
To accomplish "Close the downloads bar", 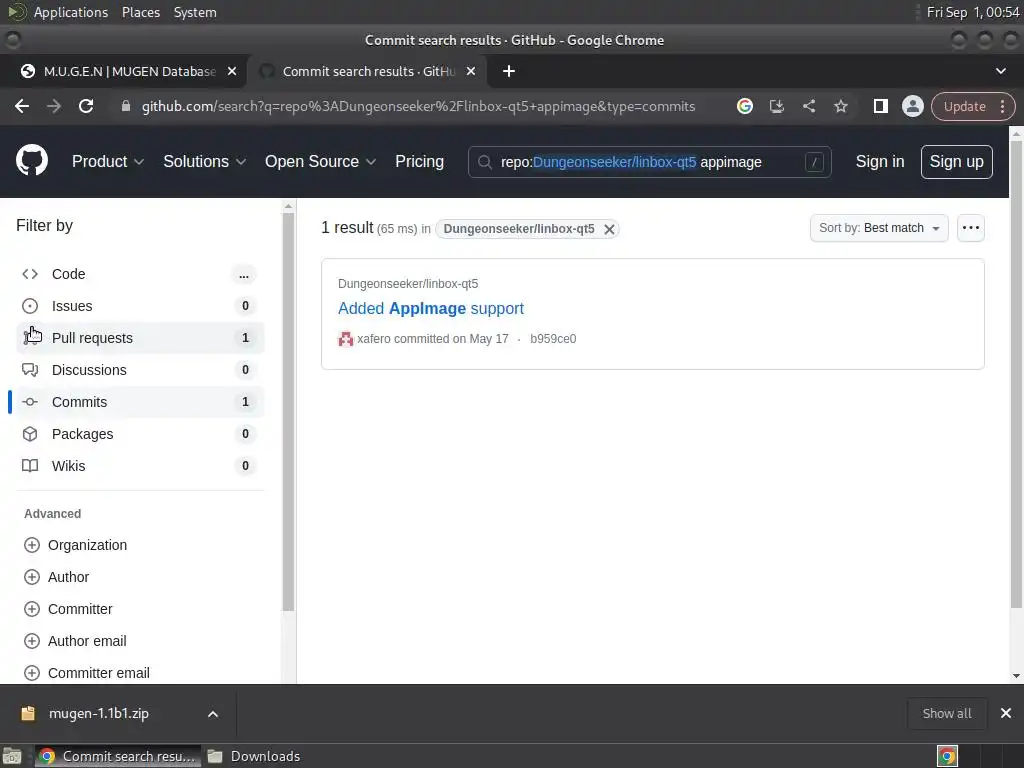I will (x=1006, y=713).
